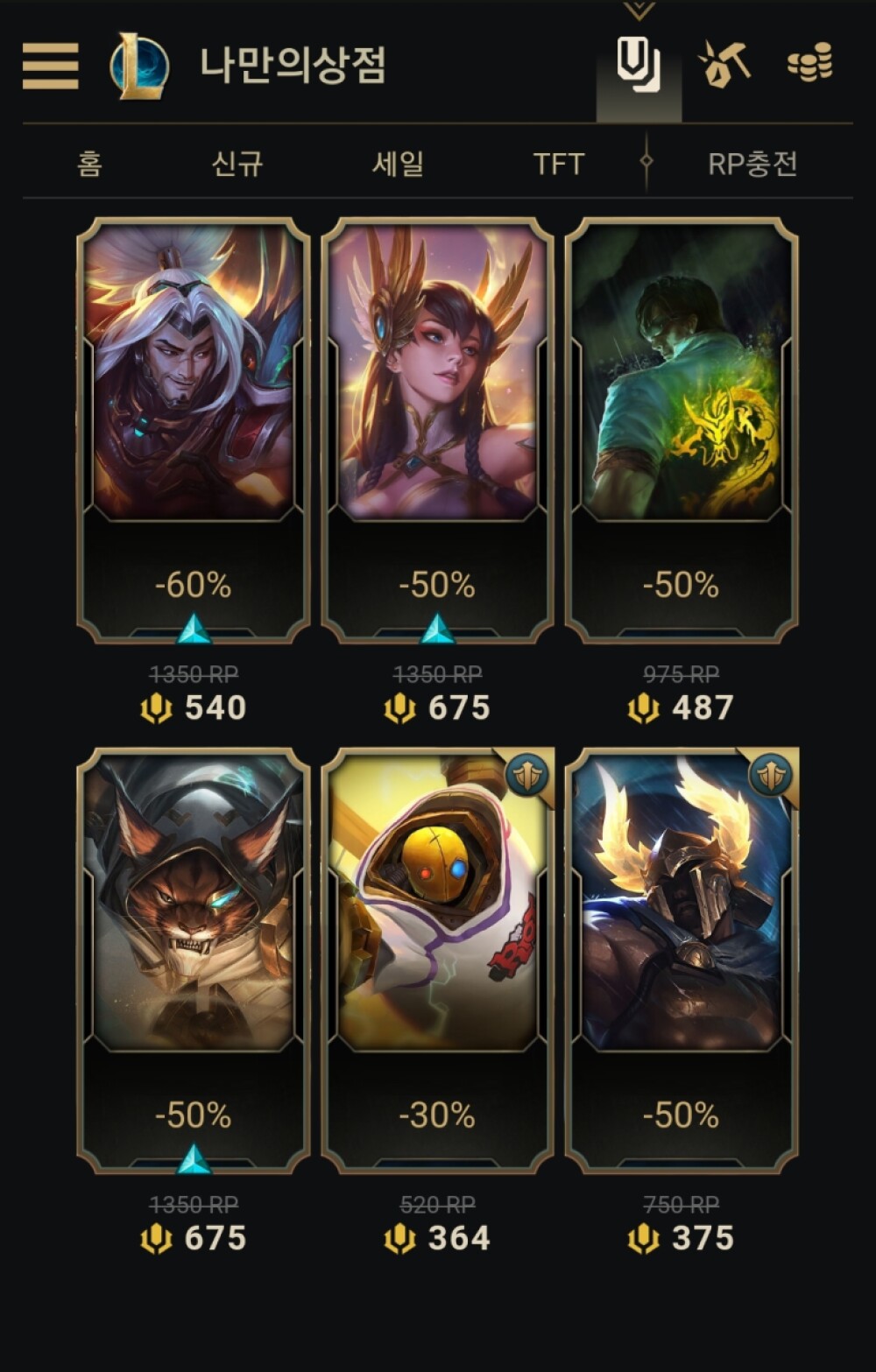
Task: Select the Pantheon skin priced 375
Action: point(681,960)
